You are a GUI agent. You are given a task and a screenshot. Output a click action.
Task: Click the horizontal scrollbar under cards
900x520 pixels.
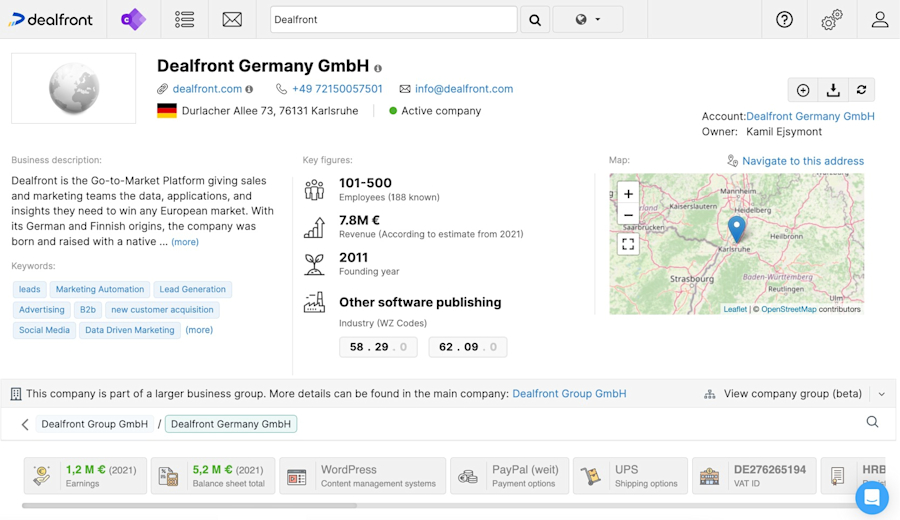click(189, 506)
